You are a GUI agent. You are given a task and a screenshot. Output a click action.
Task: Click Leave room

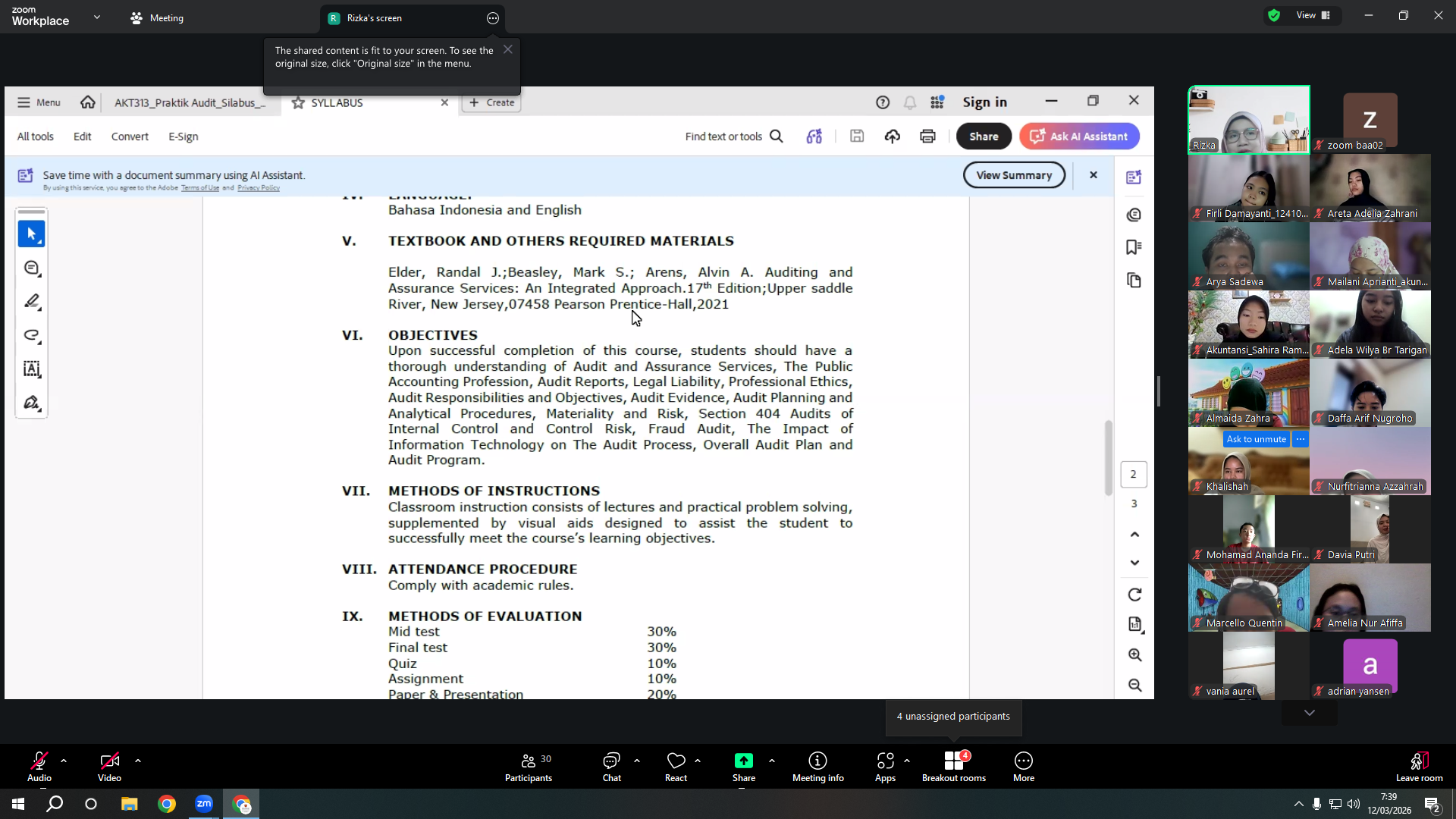(1419, 767)
